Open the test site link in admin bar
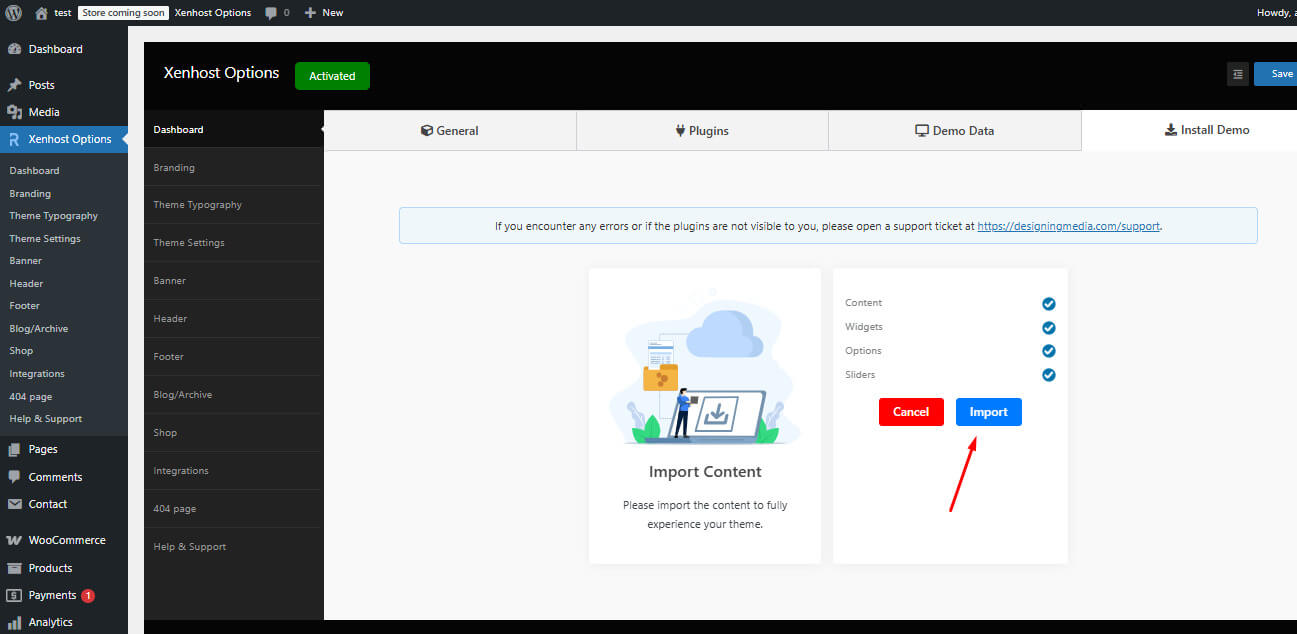Viewport: 1297px width, 634px height. [63, 13]
